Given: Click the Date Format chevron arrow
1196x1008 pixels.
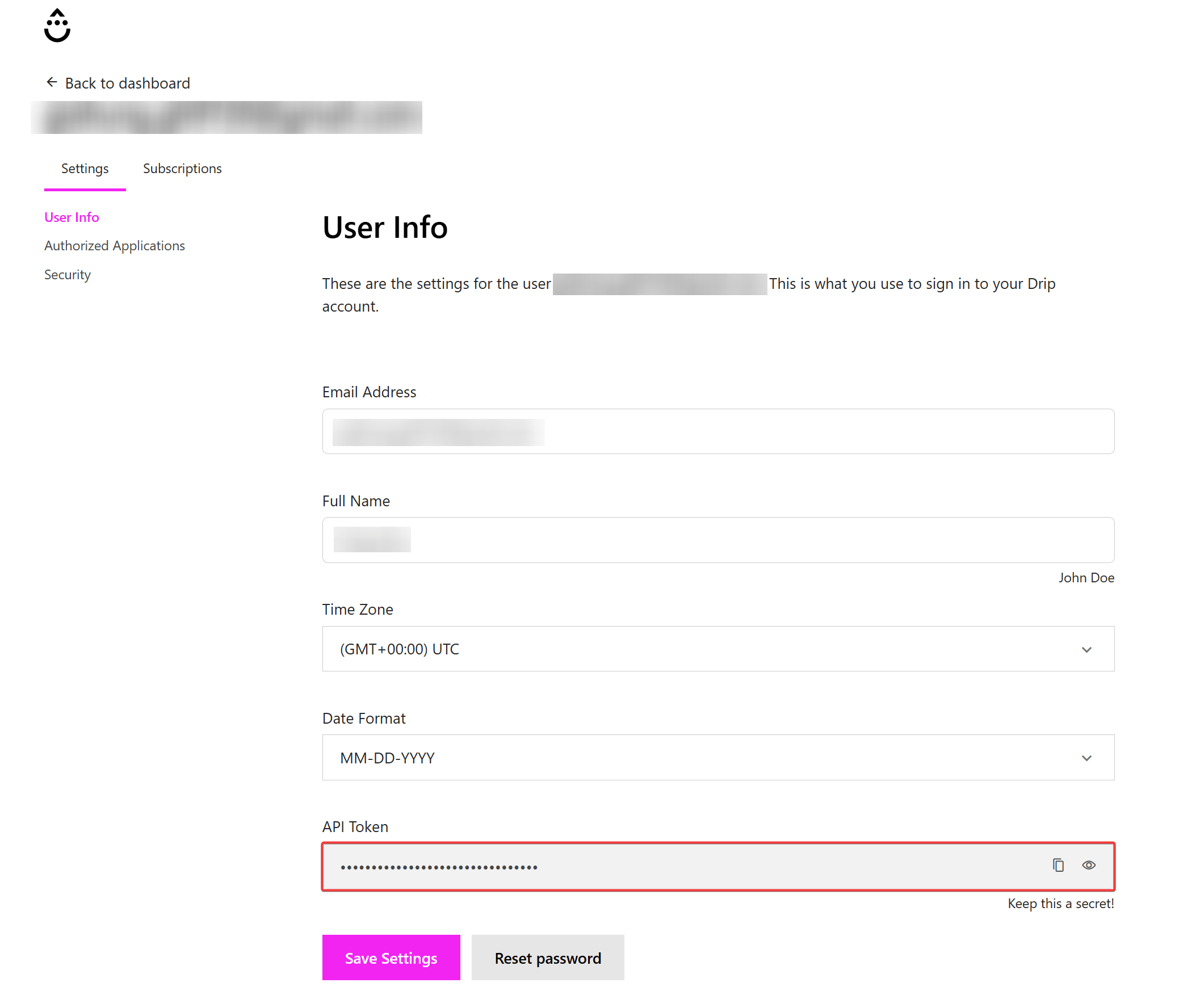Looking at the screenshot, I should tap(1086, 758).
